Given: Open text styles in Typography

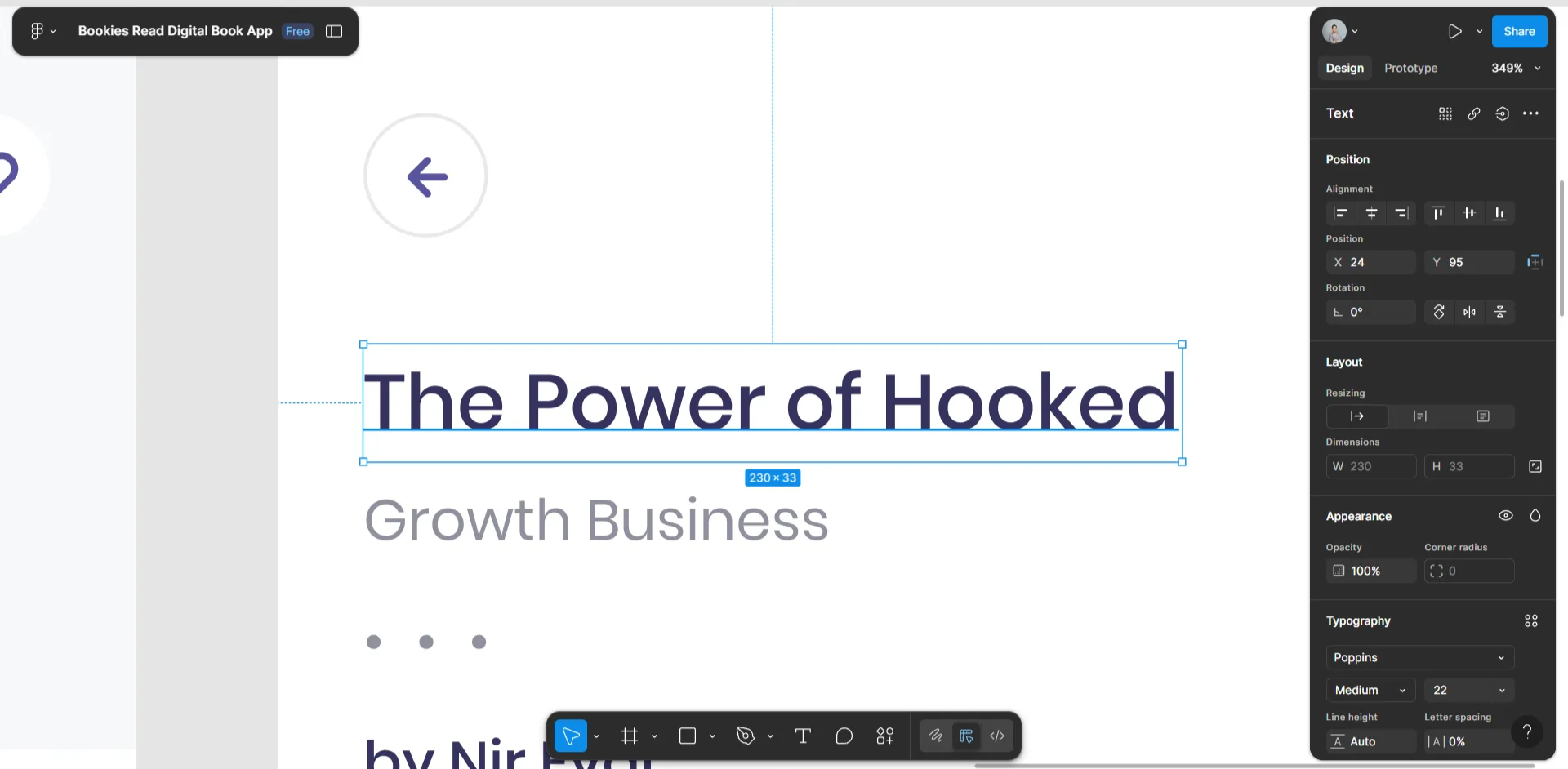Looking at the screenshot, I should coord(1531,621).
